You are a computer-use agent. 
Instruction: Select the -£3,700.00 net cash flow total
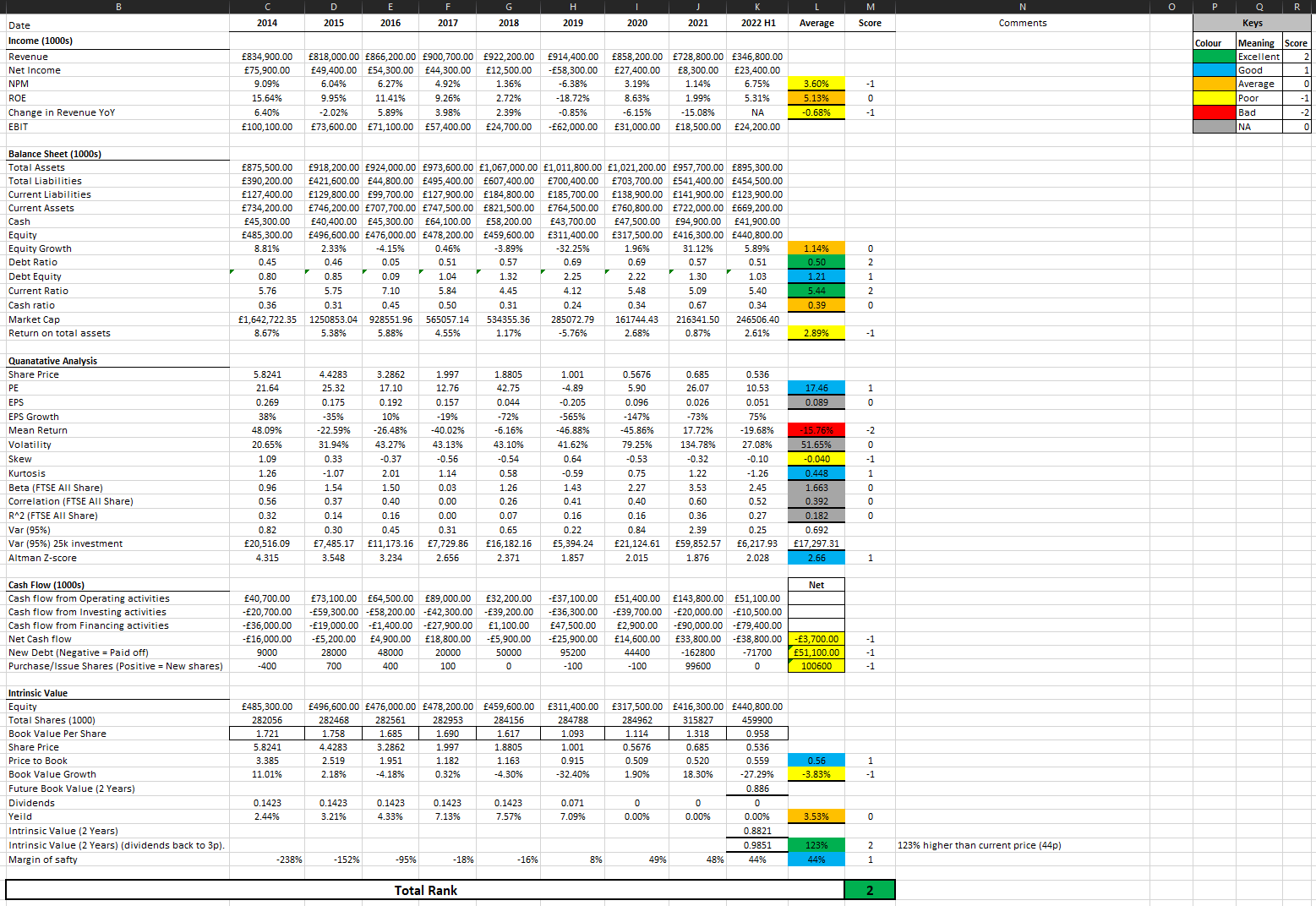point(816,639)
